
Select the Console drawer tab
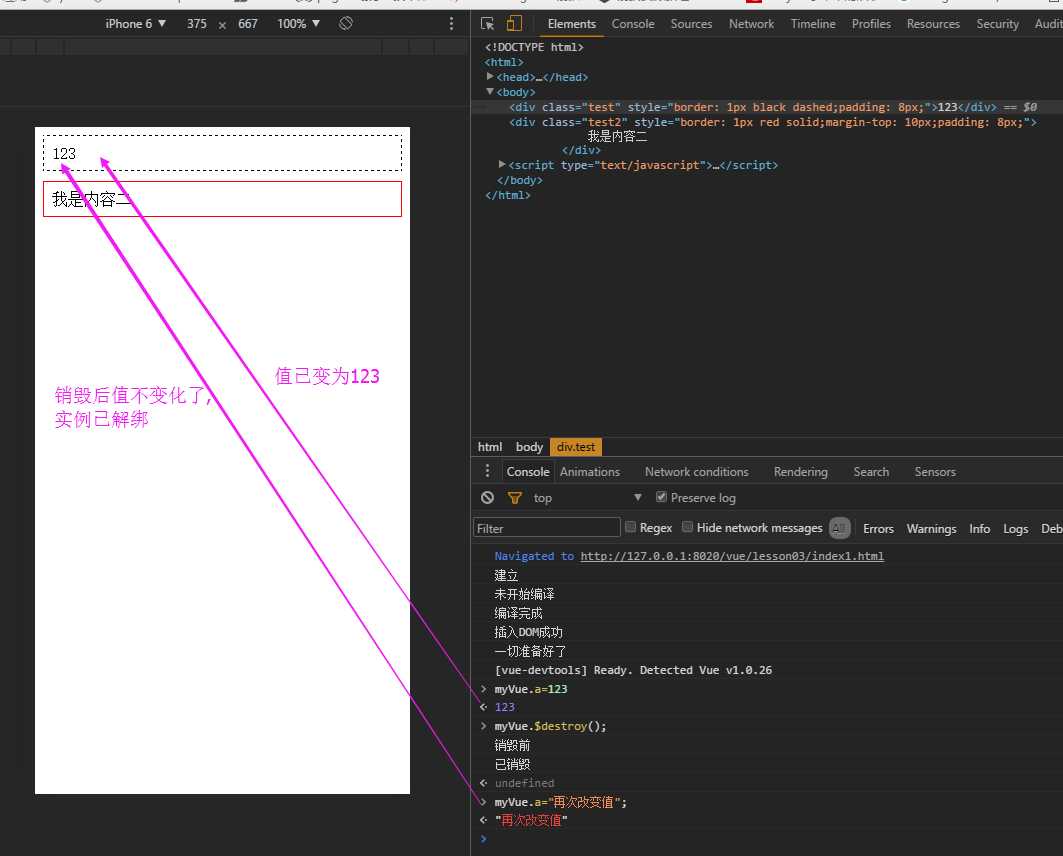[x=528, y=472]
